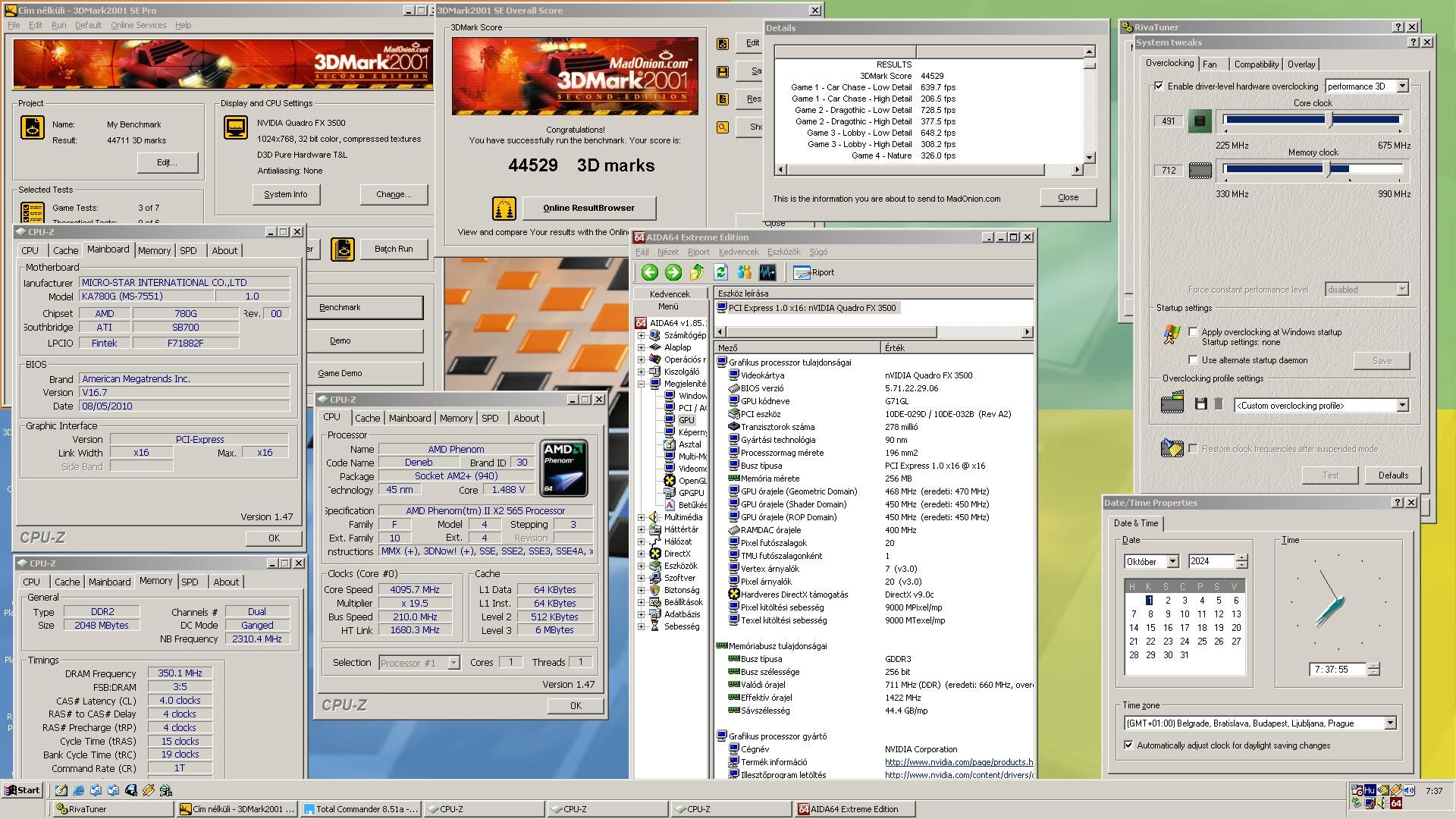Select day 15 in the calendar
Image resolution: width=1456 pixels, height=819 pixels.
(x=1150, y=628)
